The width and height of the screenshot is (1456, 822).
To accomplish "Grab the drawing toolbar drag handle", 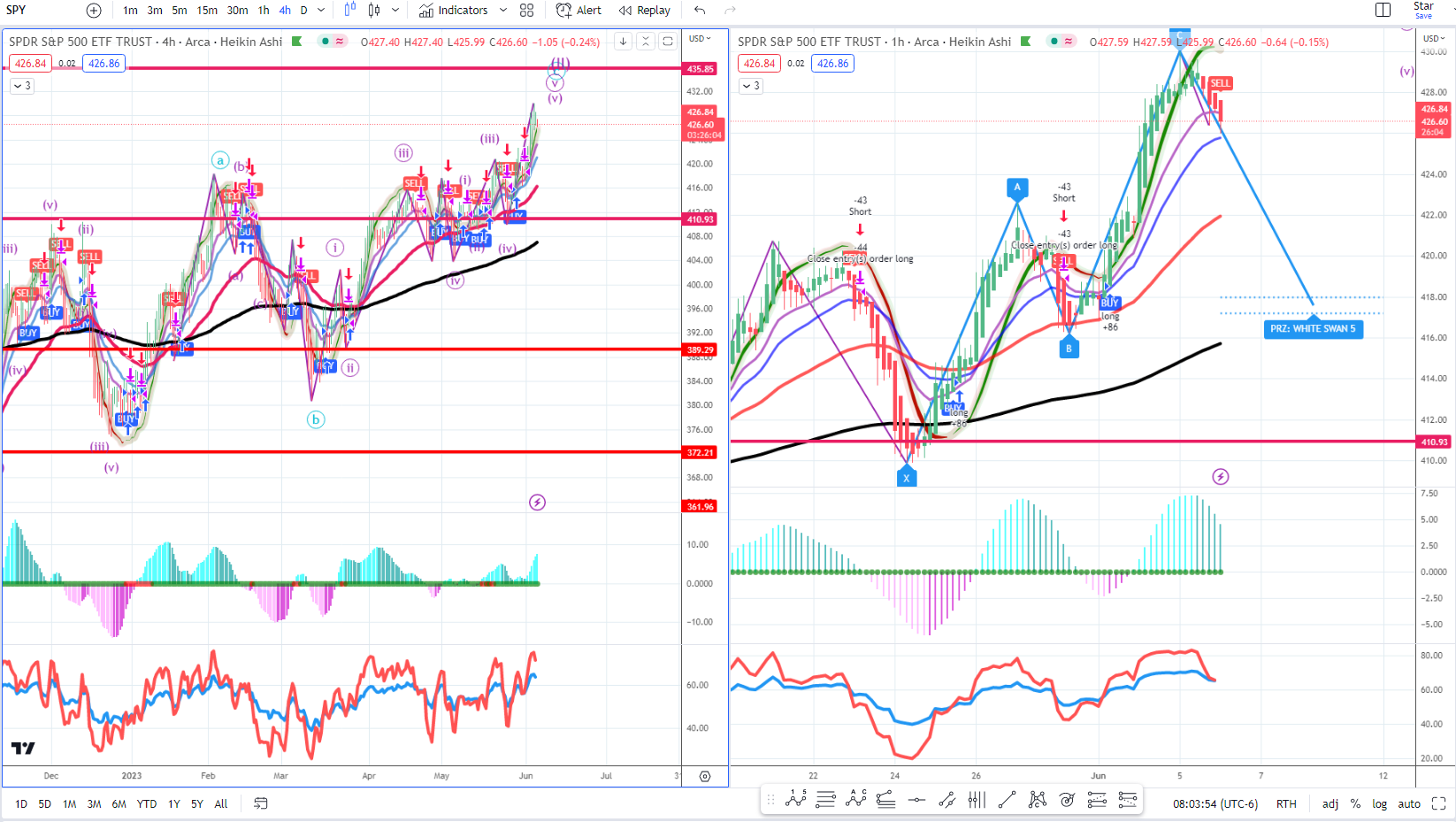I will 770,800.
